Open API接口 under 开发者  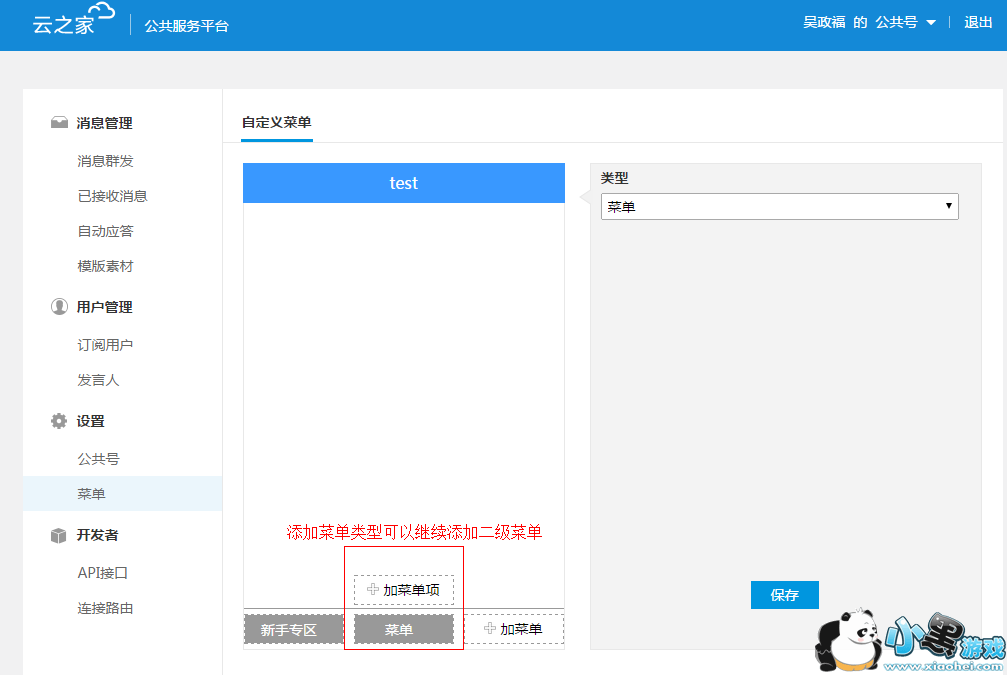[x=102, y=573]
